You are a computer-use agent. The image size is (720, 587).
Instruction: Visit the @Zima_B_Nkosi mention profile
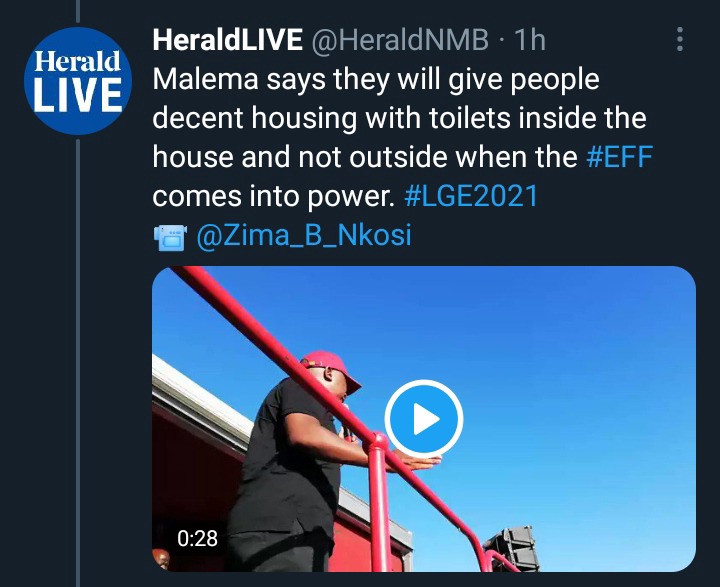(x=304, y=235)
